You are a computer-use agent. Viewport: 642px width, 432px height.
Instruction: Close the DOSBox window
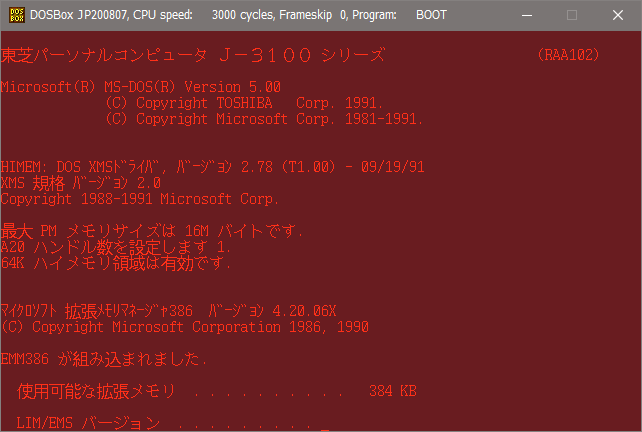617,15
